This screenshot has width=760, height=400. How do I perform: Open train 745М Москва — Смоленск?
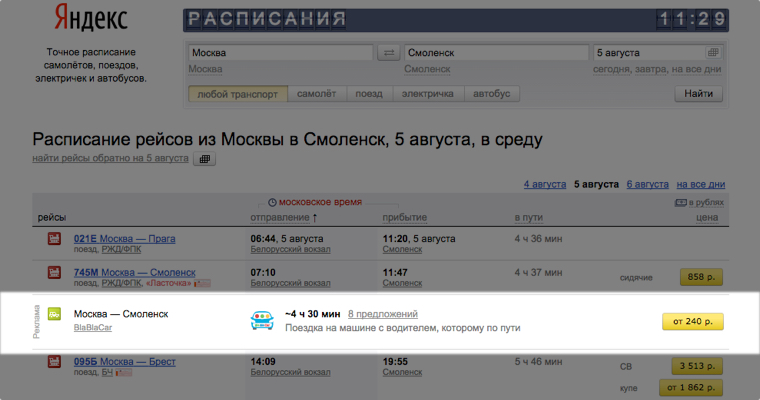[135, 272]
